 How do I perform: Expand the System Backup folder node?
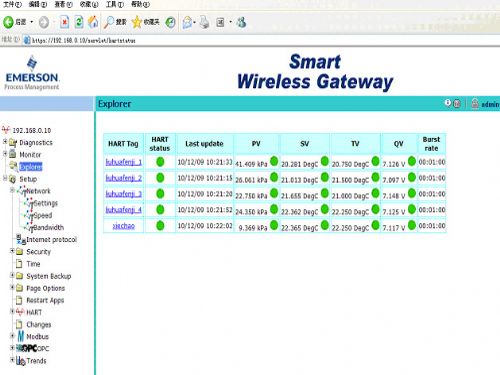[x=12, y=275]
